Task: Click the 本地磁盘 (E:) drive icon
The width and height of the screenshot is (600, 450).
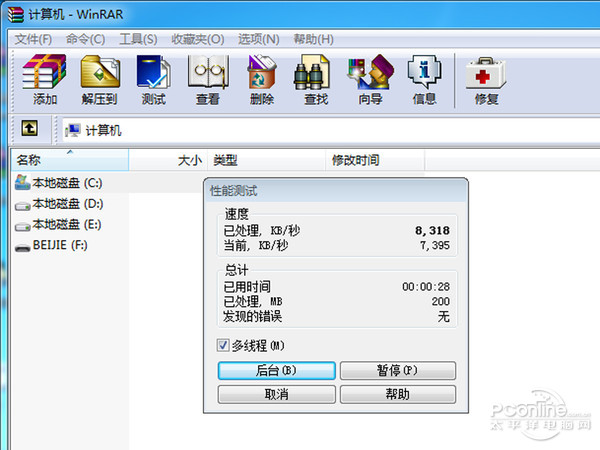Action: [23, 227]
